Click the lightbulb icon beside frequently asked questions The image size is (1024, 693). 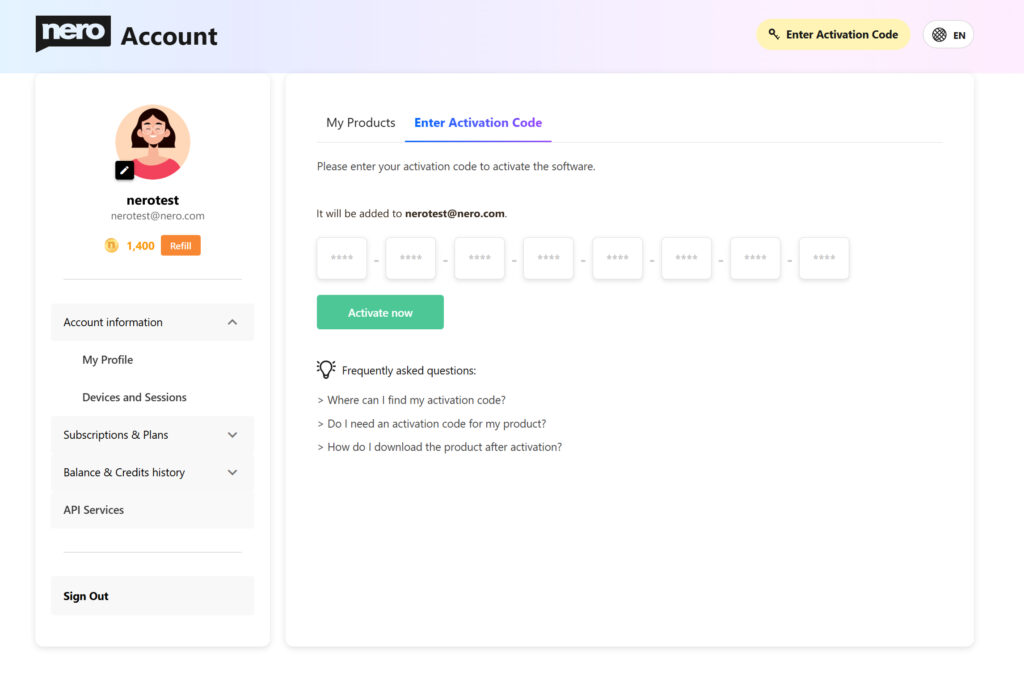point(325,369)
